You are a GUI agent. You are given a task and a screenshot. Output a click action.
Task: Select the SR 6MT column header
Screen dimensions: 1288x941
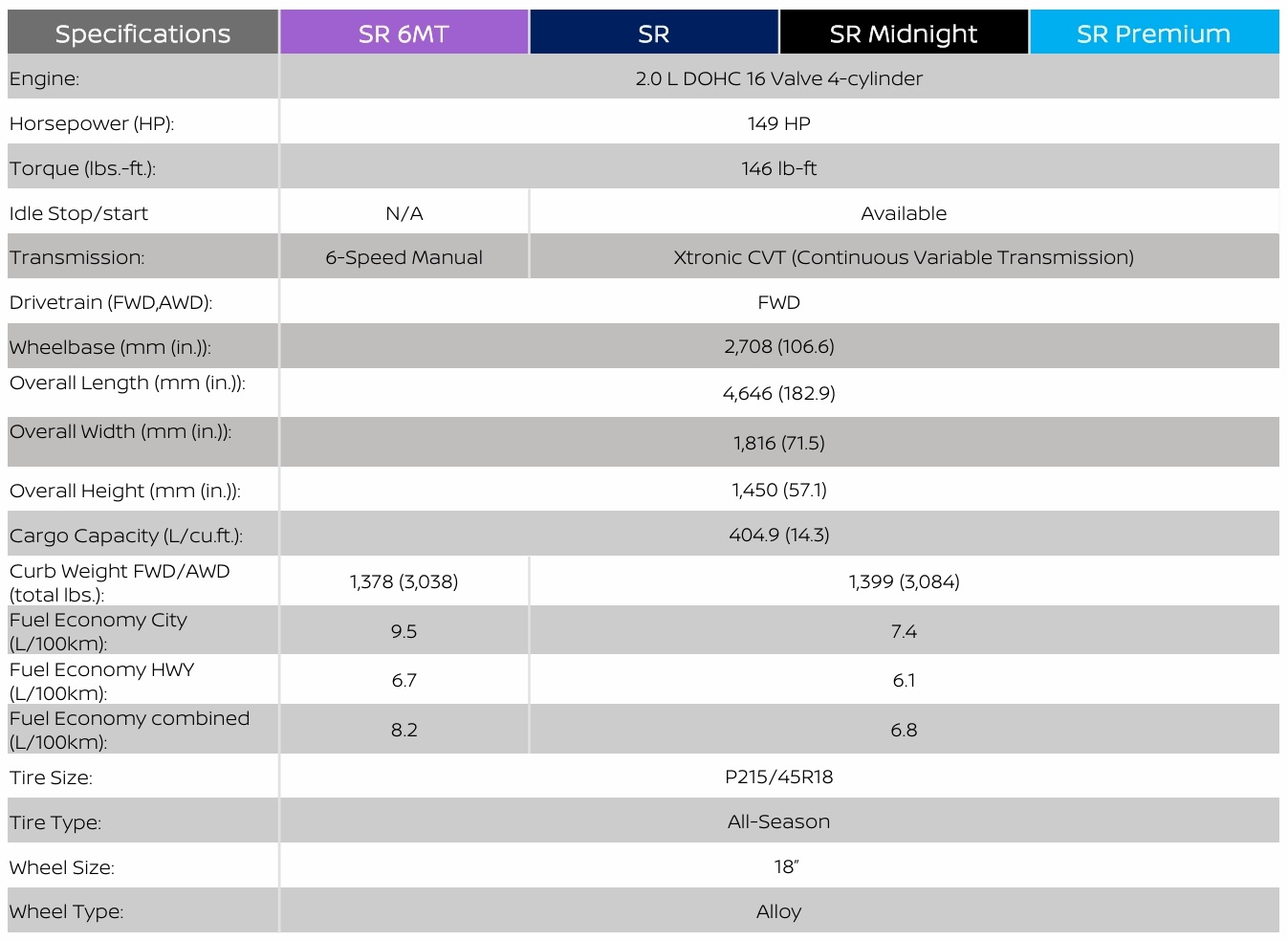pos(404,33)
